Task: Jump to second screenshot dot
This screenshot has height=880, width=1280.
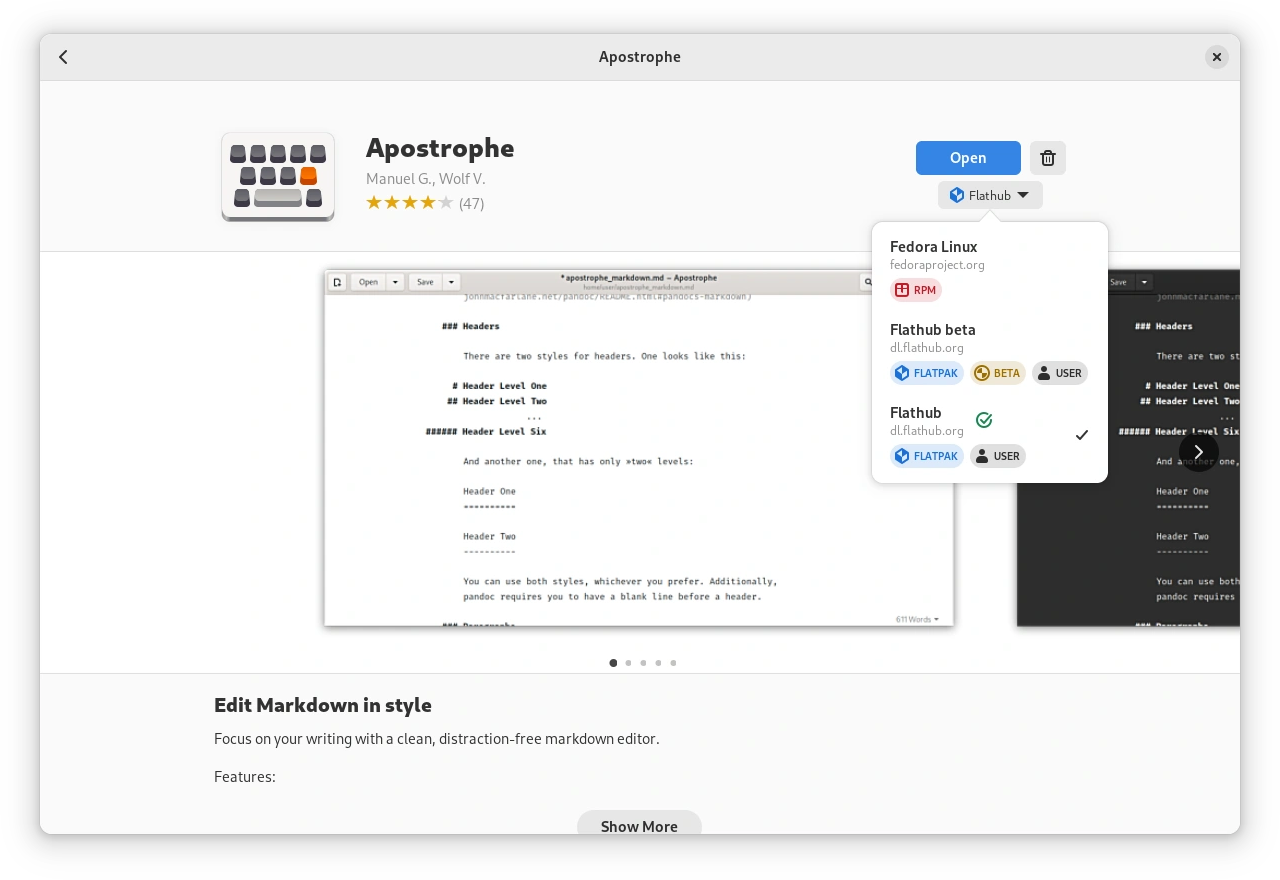Action: [628, 663]
